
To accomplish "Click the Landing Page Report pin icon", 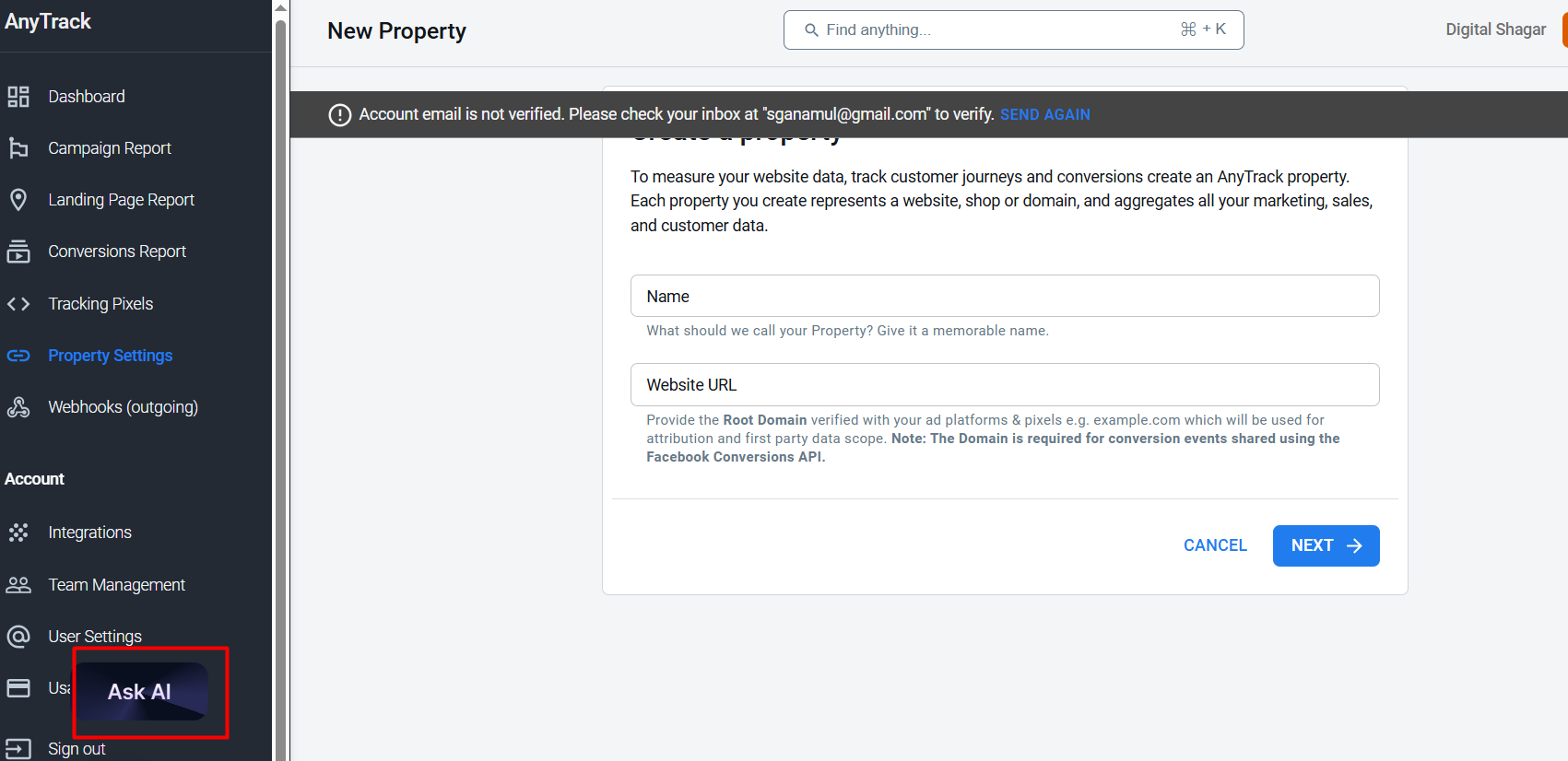I will 18,200.
